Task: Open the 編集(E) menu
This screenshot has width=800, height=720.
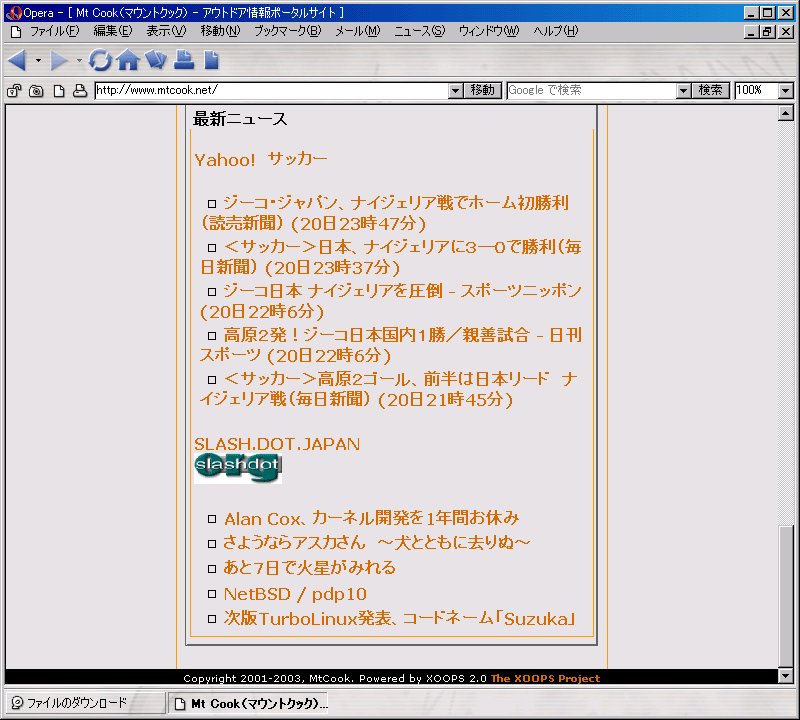Action: (x=113, y=31)
